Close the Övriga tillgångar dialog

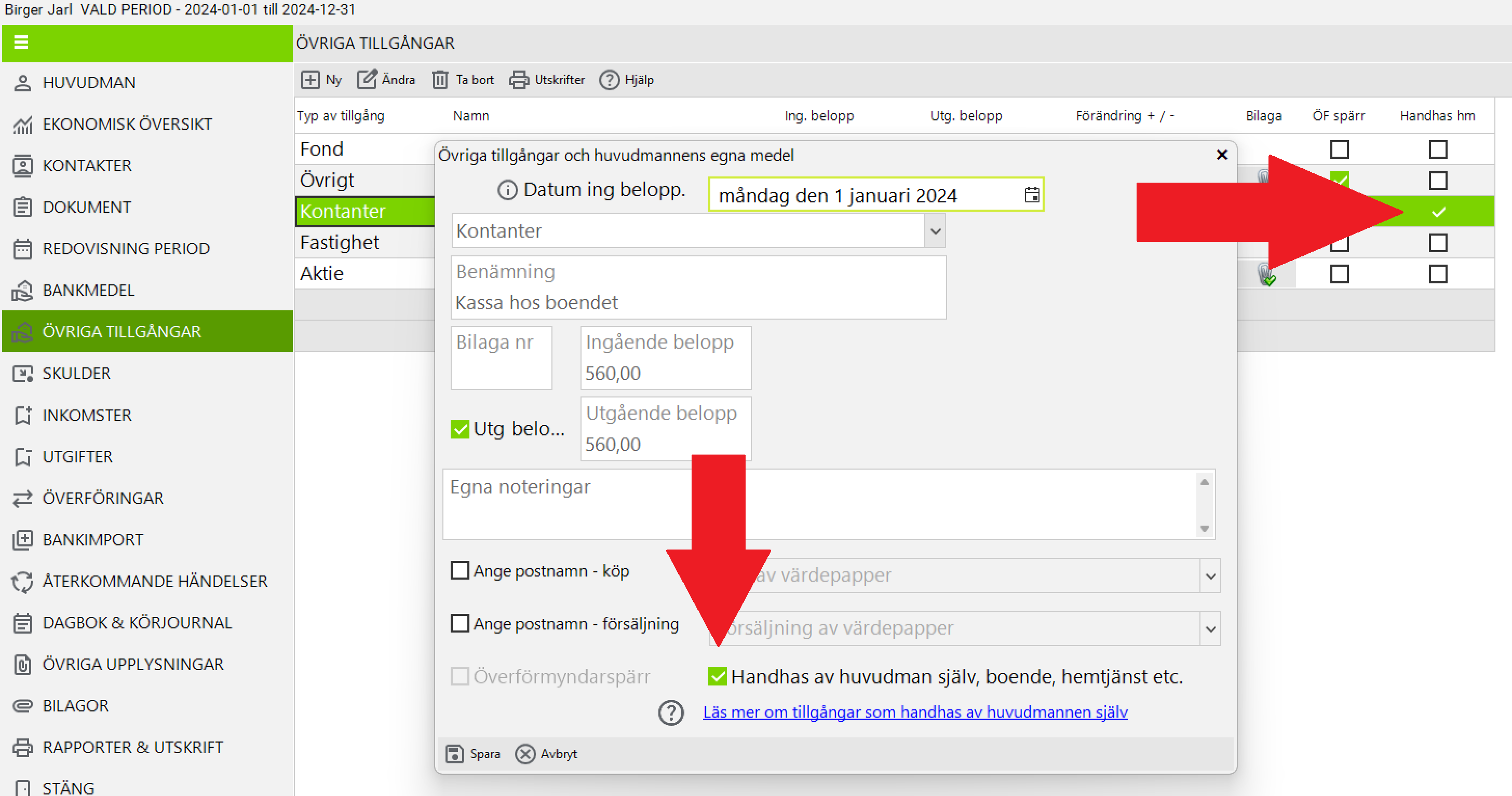coord(1222,155)
